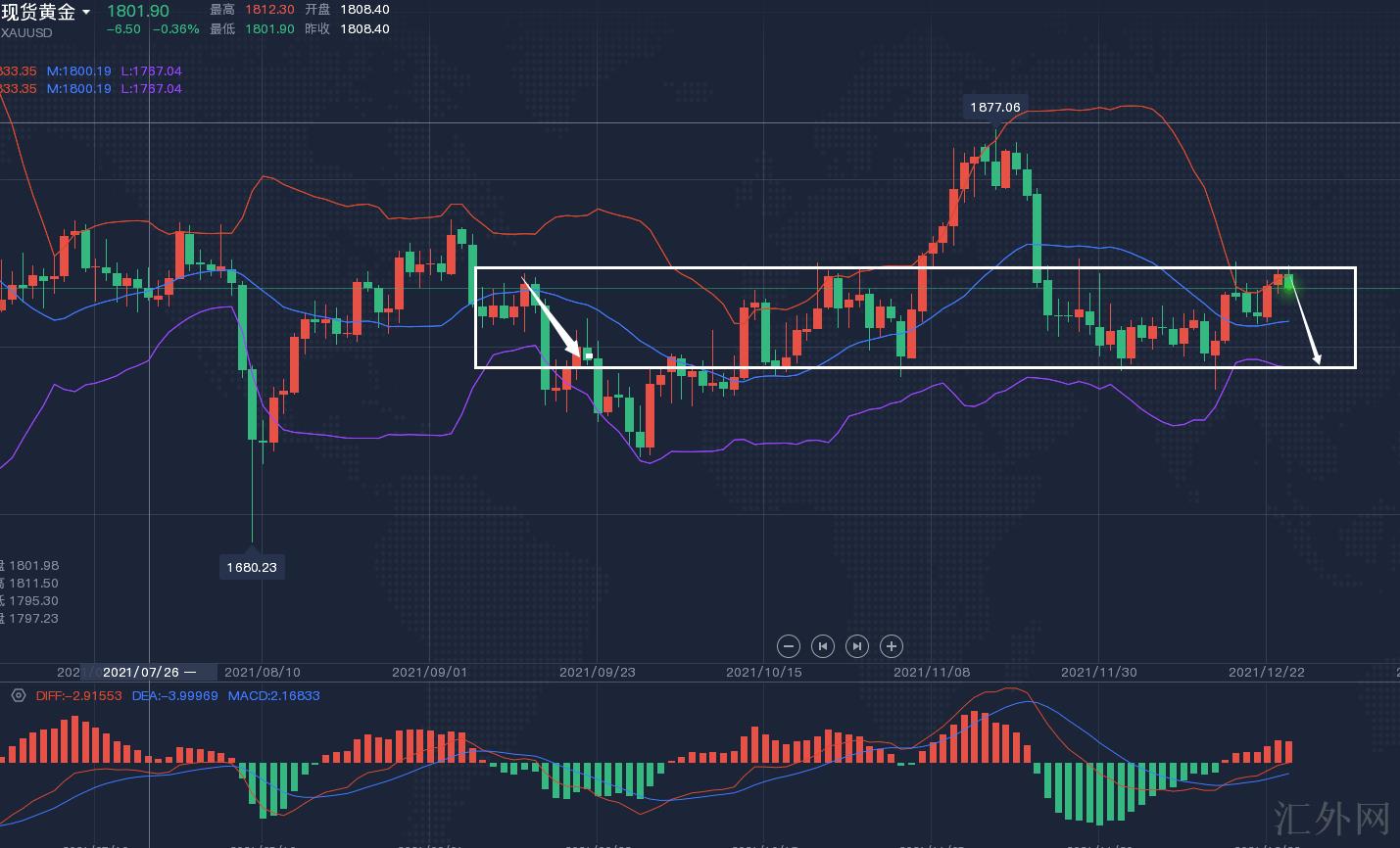Click the current price 1801.90 at top
Image resolution: width=1400 pixels, height=848 pixels.
click(x=137, y=11)
